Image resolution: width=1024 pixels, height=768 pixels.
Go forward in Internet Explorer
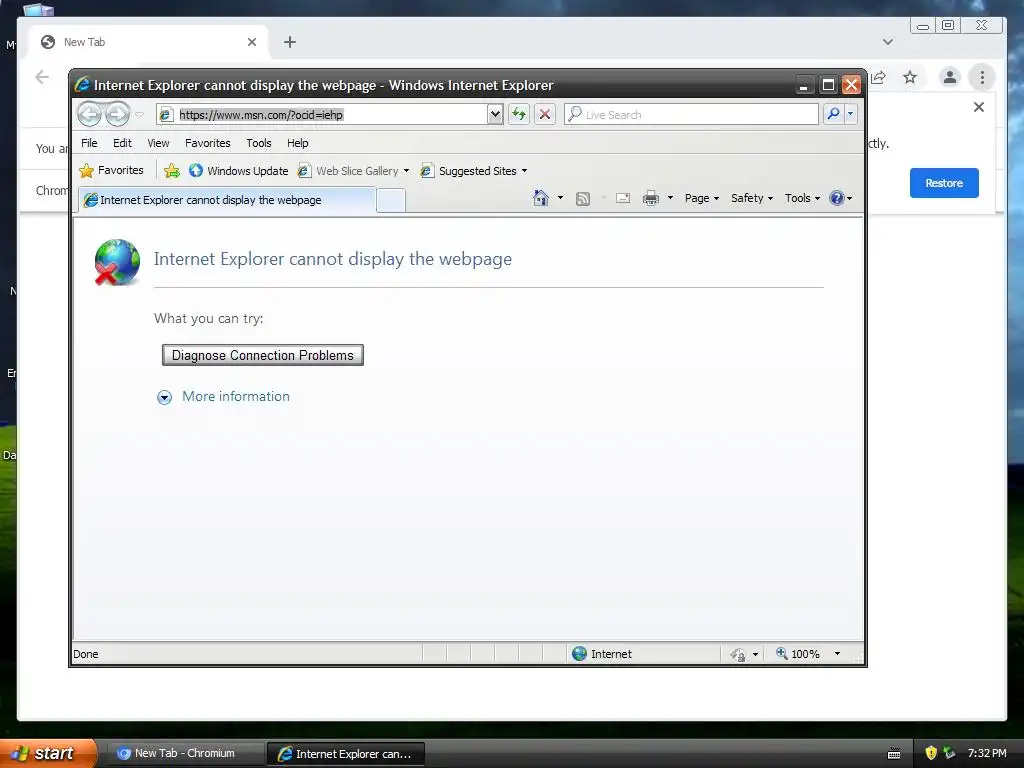(x=118, y=114)
